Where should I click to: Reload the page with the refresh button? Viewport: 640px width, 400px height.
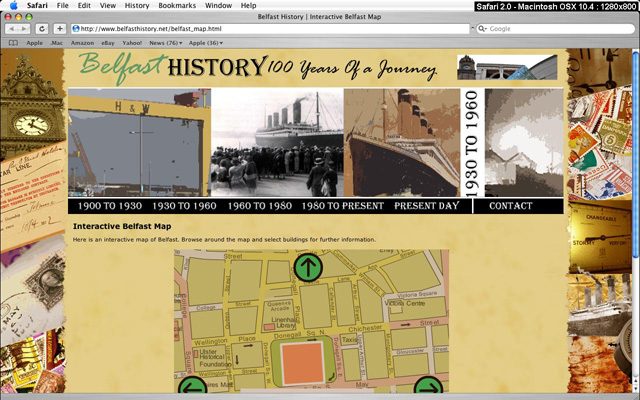[42, 29]
